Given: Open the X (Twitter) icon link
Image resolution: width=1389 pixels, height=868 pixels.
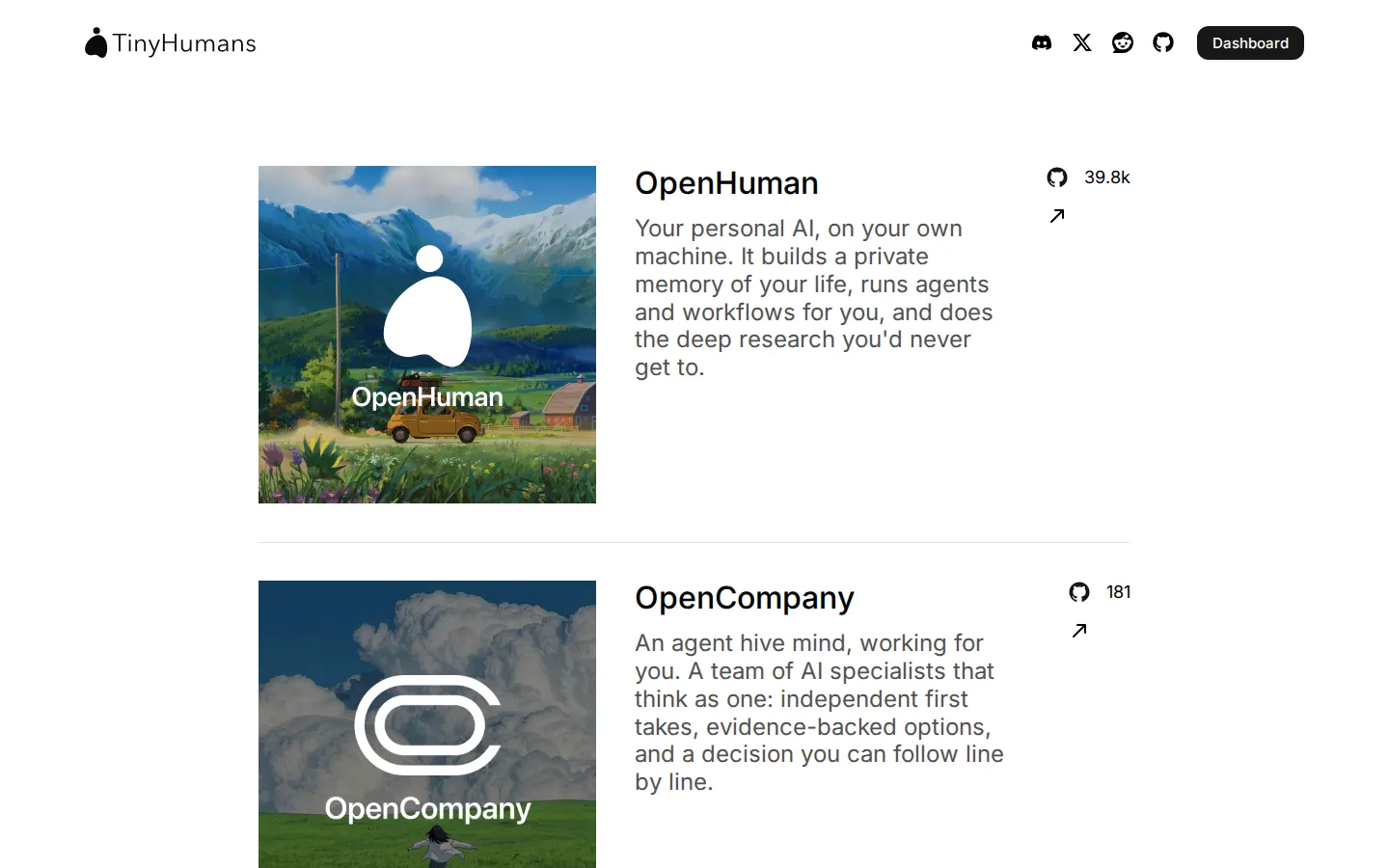Looking at the screenshot, I should [1082, 42].
